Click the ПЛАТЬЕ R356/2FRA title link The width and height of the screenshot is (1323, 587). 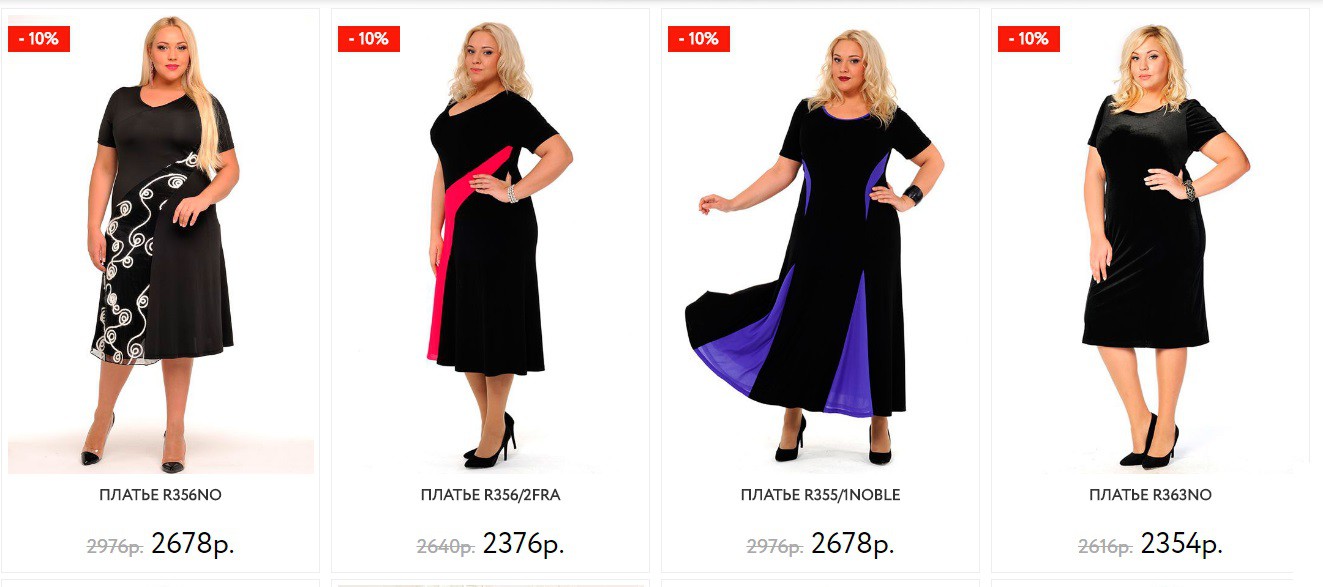point(490,495)
